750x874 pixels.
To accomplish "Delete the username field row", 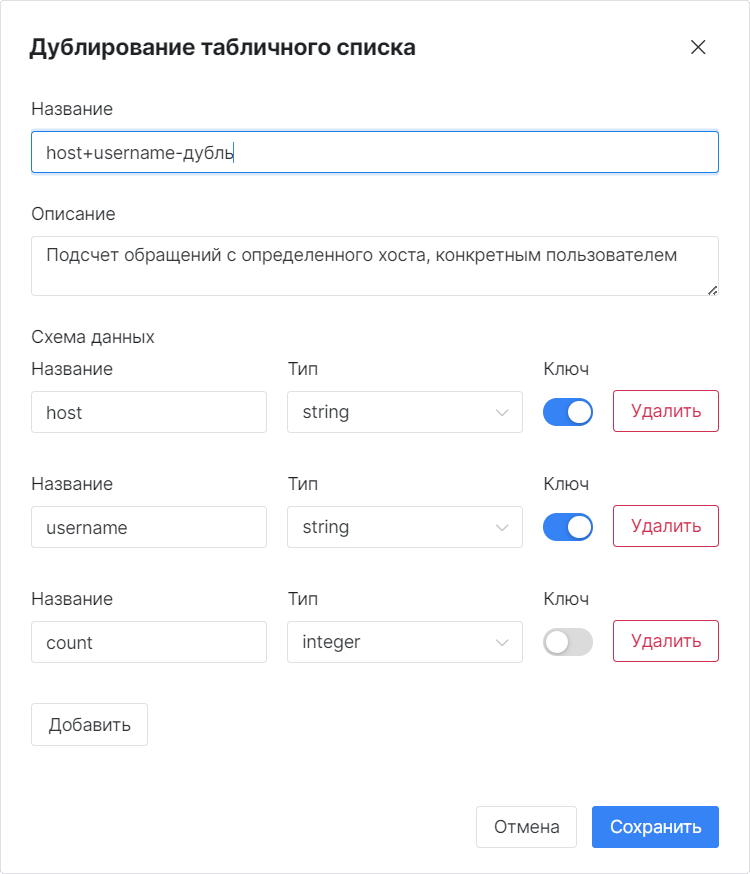I will (666, 526).
